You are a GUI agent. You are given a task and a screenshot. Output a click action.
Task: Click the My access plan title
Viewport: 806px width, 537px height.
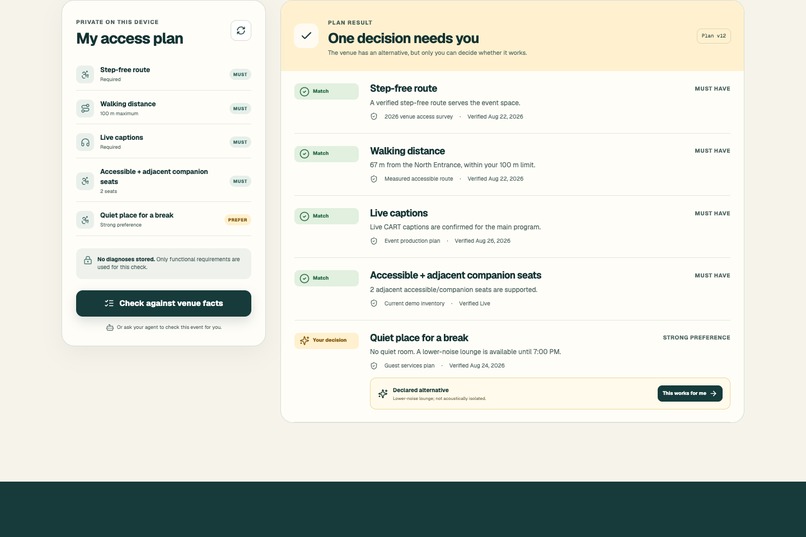pyautogui.click(x=130, y=39)
